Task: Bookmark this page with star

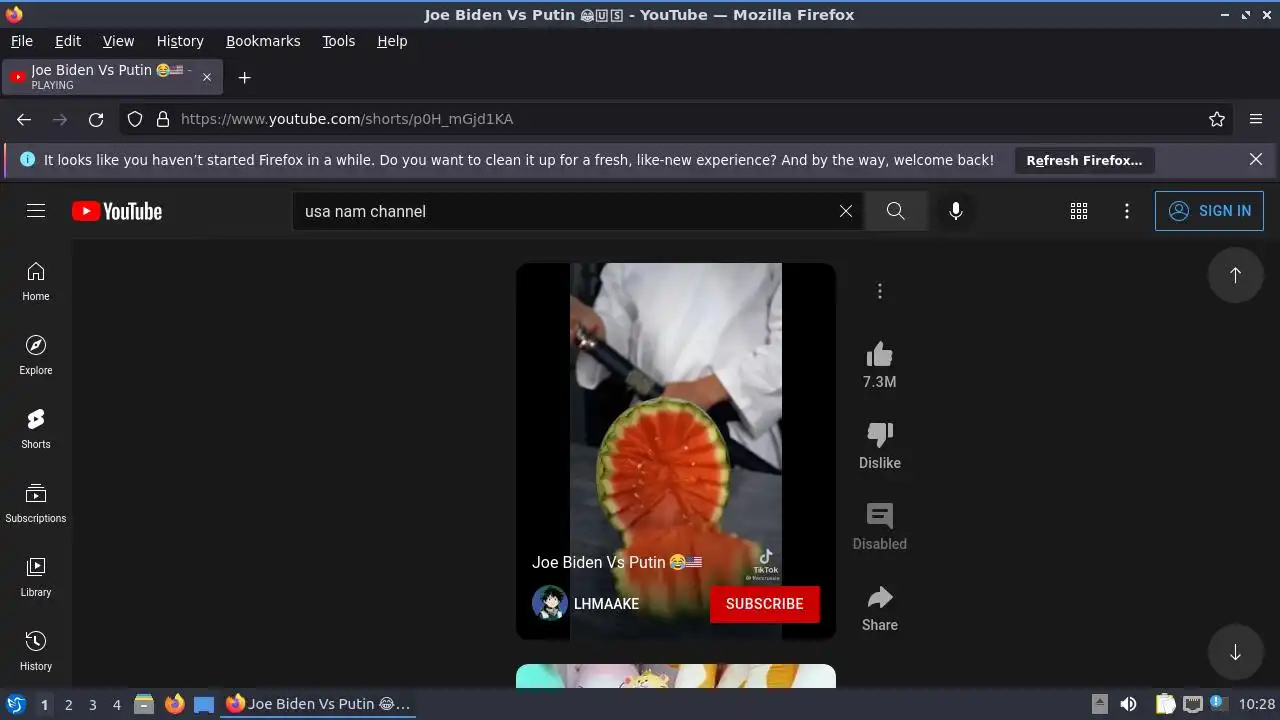Action: (x=1217, y=119)
